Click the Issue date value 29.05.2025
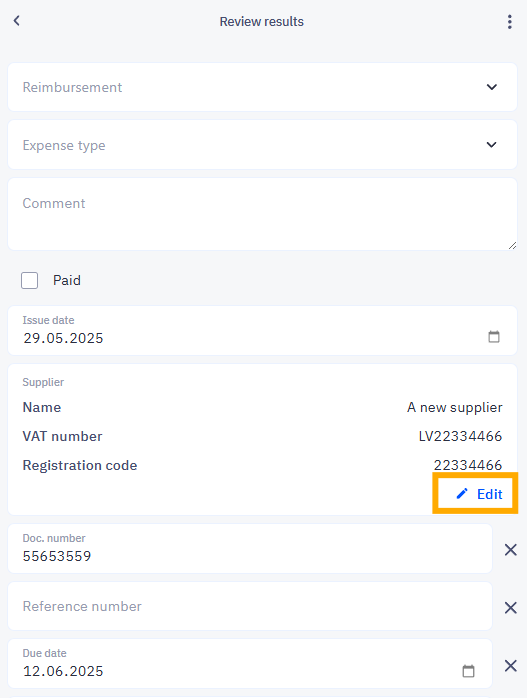Image resolution: width=527 pixels, height=698 pixels. coord(63,338)
